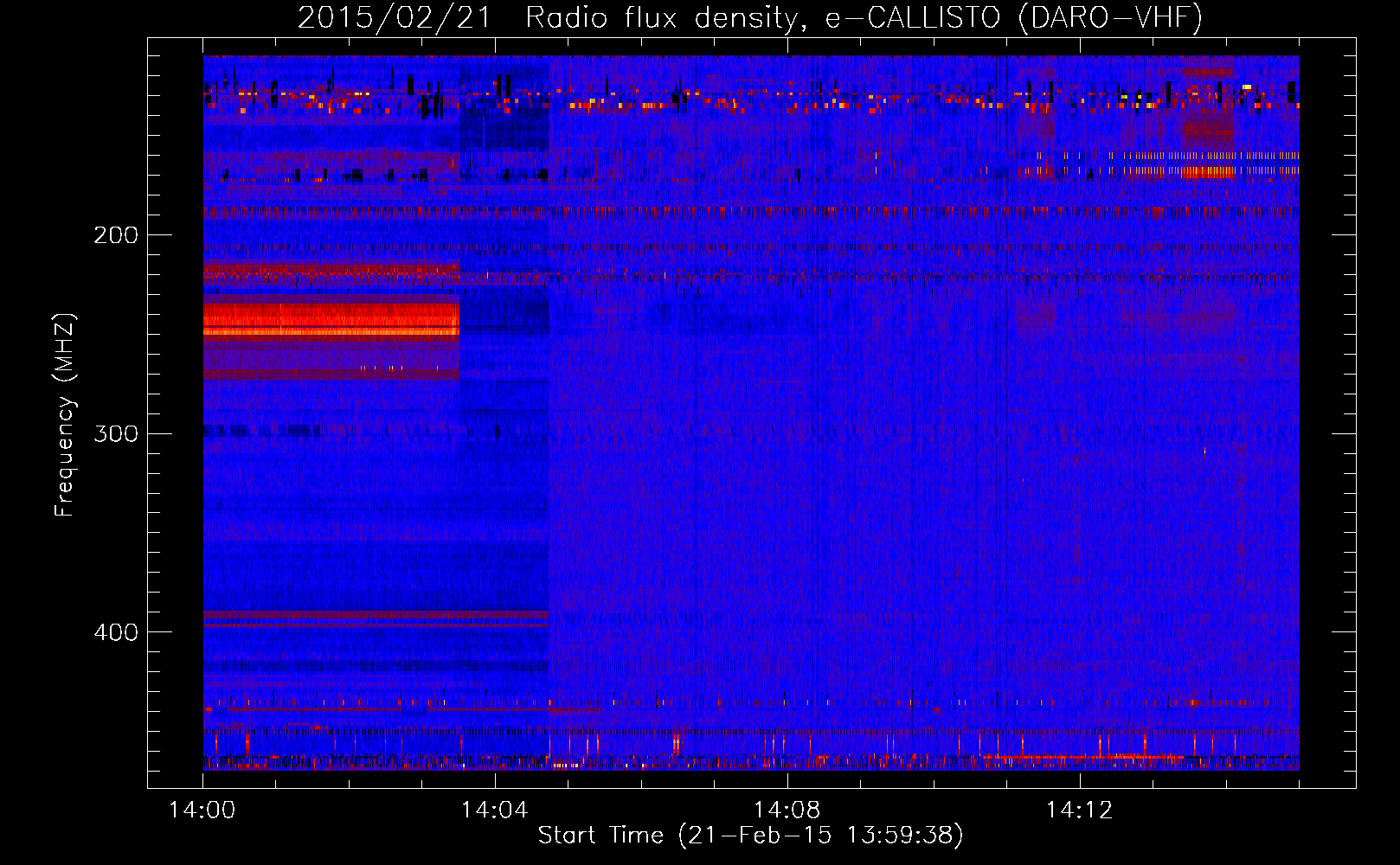Click the 14:12 time tick label
1400x865 pixels.
point(1079,811)
